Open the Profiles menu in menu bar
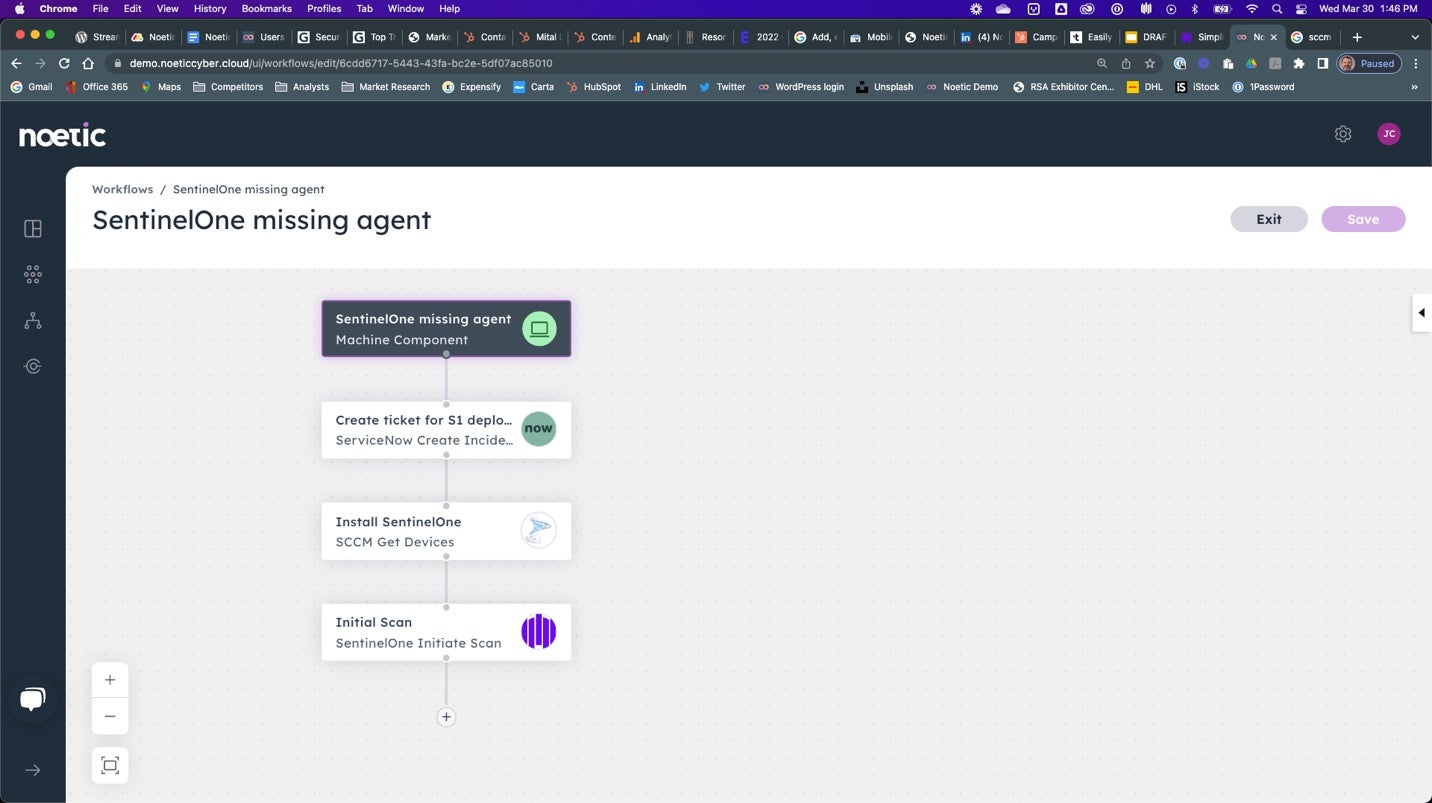 point(324,8)
